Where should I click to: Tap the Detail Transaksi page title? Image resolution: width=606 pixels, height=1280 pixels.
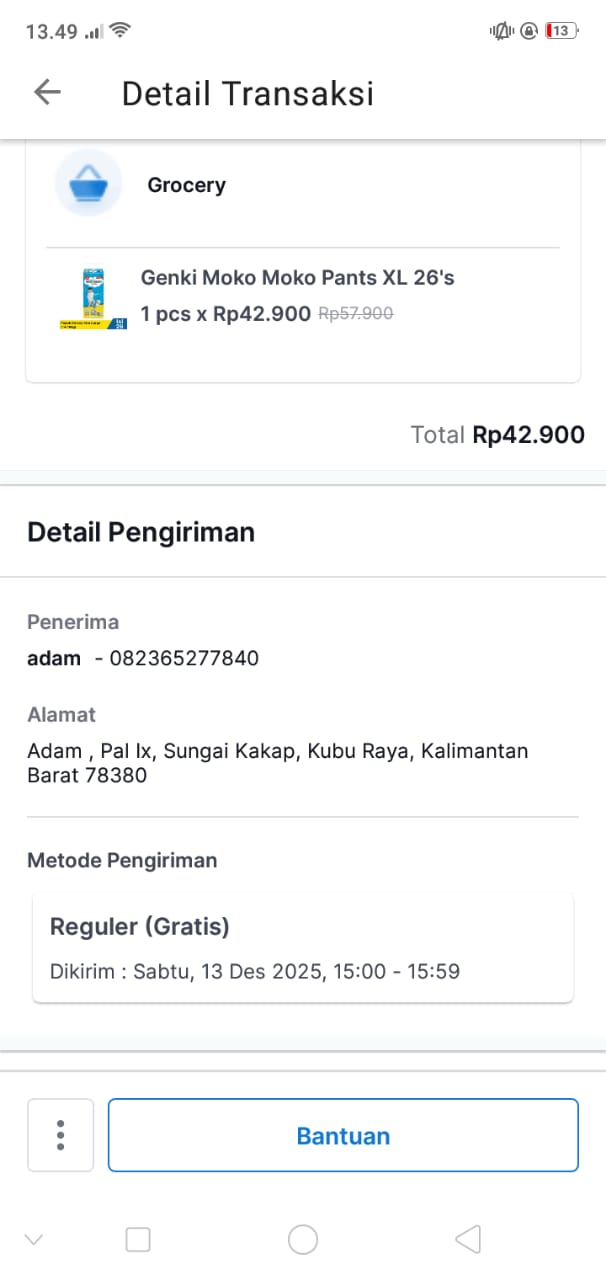pyautogui.click(x=248, y=93)
